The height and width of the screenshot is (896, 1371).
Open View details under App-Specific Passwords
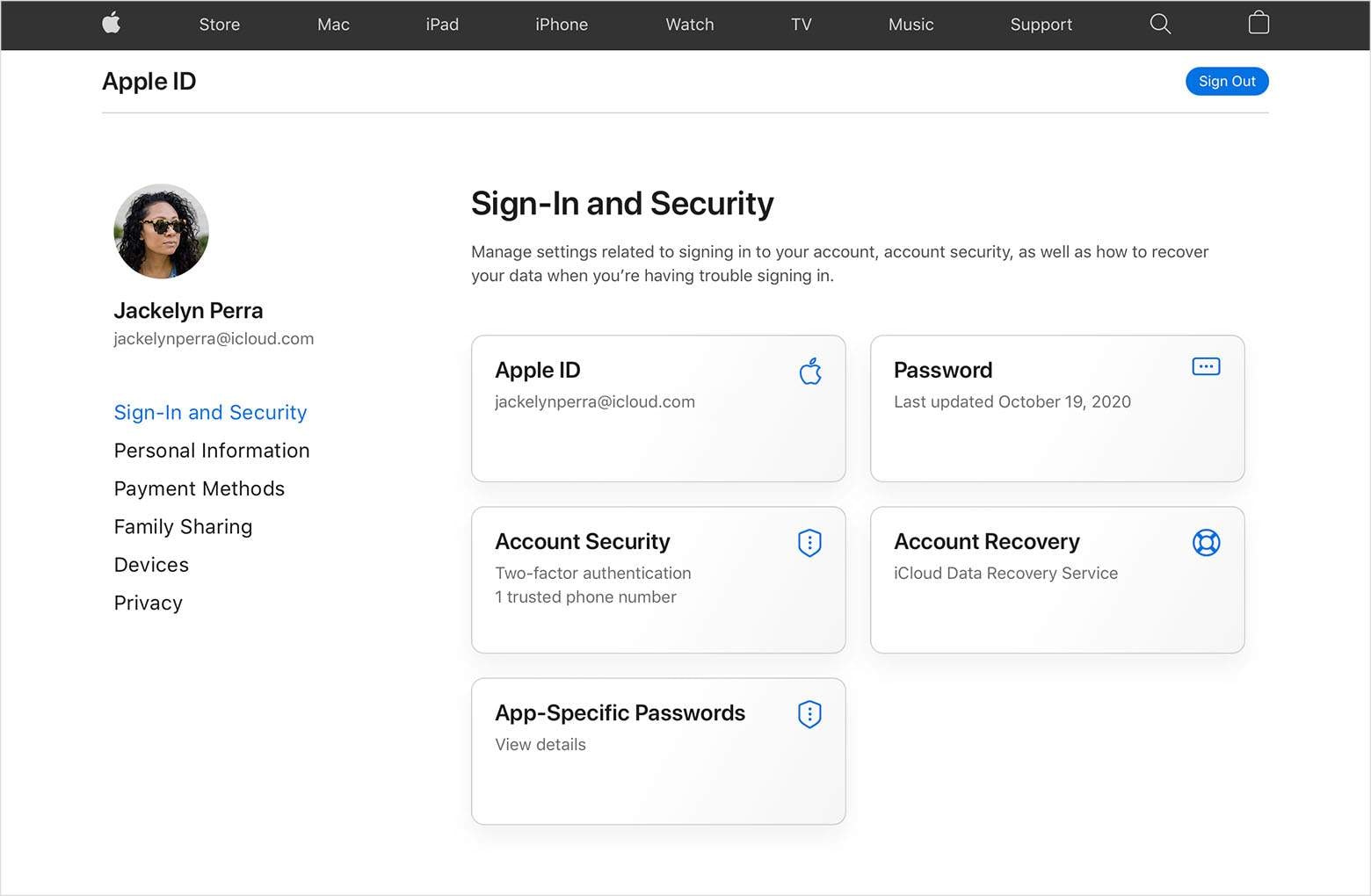540,744
